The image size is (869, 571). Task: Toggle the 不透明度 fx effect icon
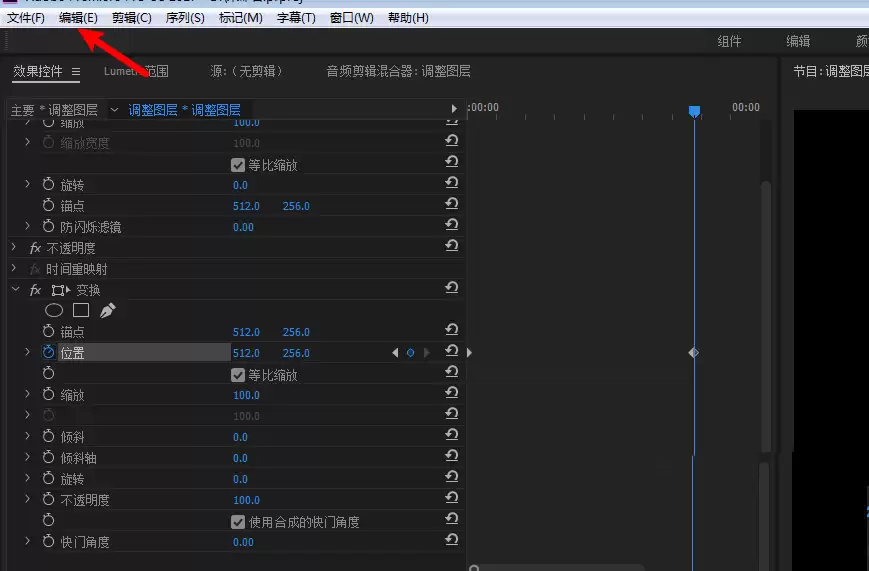[x=35, y=248]
